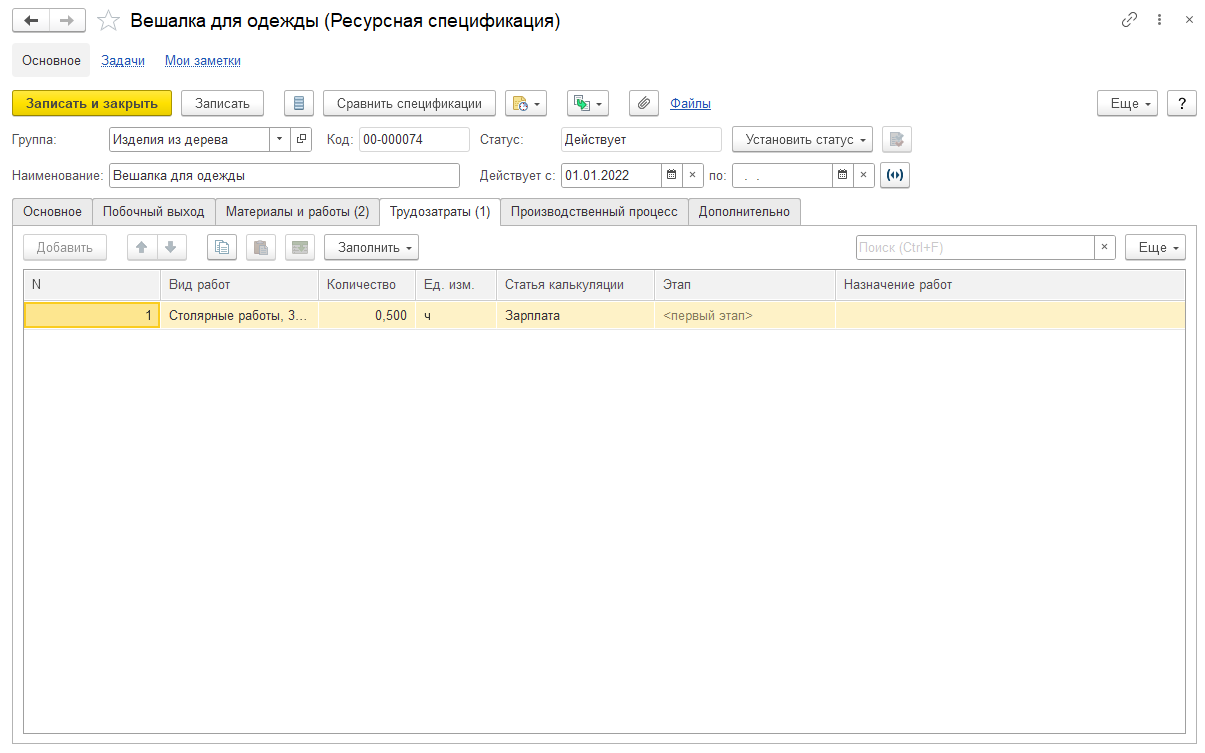Screen dimensions: 1205x753
Task: Open the Файлы link
Action: [x=690, y=103]
